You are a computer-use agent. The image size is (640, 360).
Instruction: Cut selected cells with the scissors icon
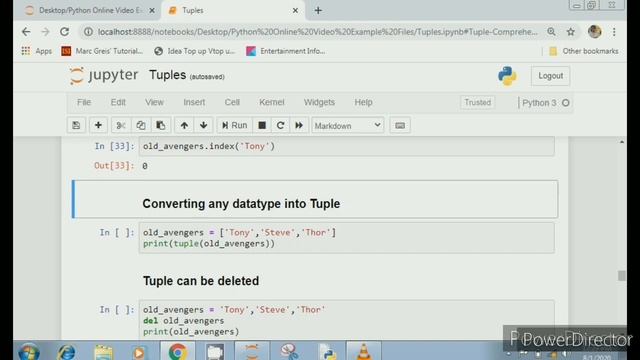point(121,125)
